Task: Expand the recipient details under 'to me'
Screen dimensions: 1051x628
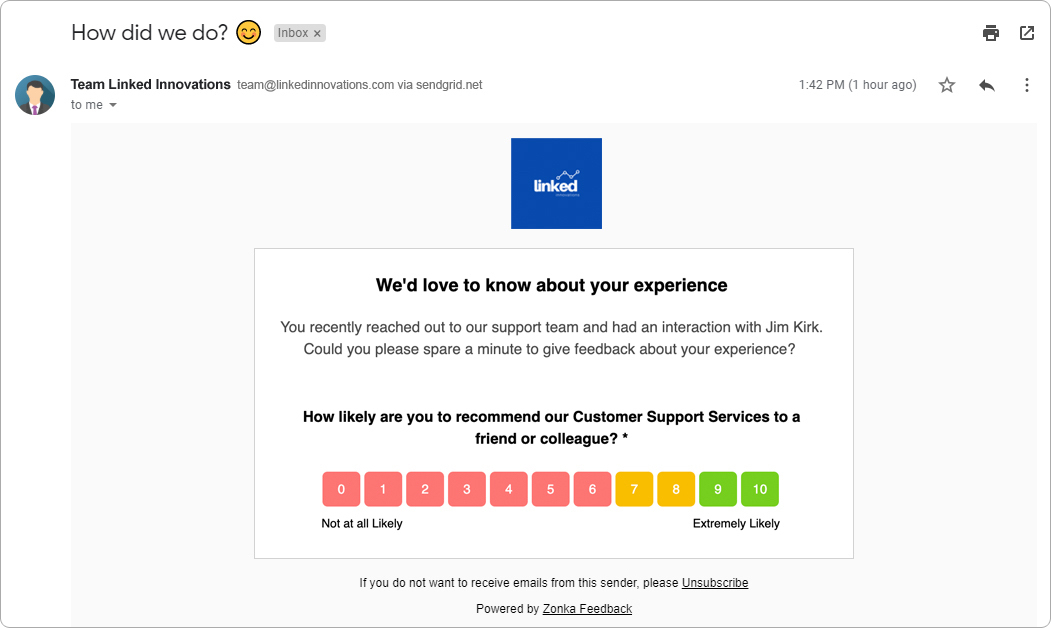Action: point(113,104)
